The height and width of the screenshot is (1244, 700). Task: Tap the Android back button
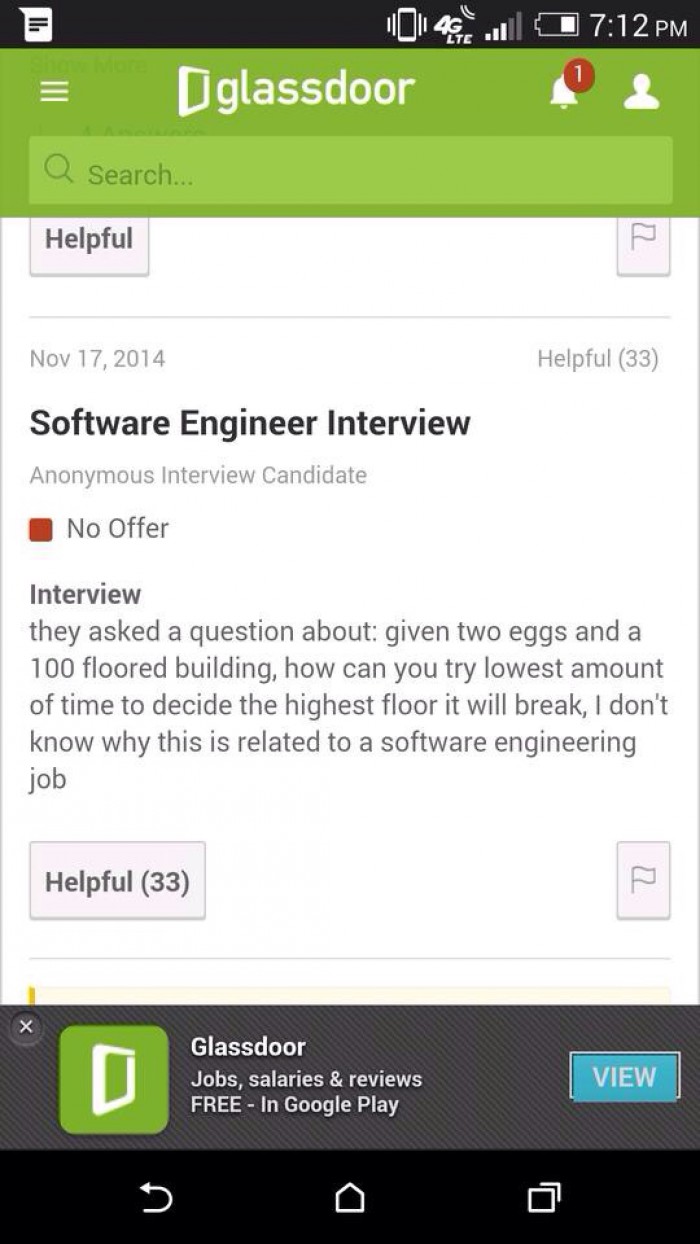click(156, 1197)
